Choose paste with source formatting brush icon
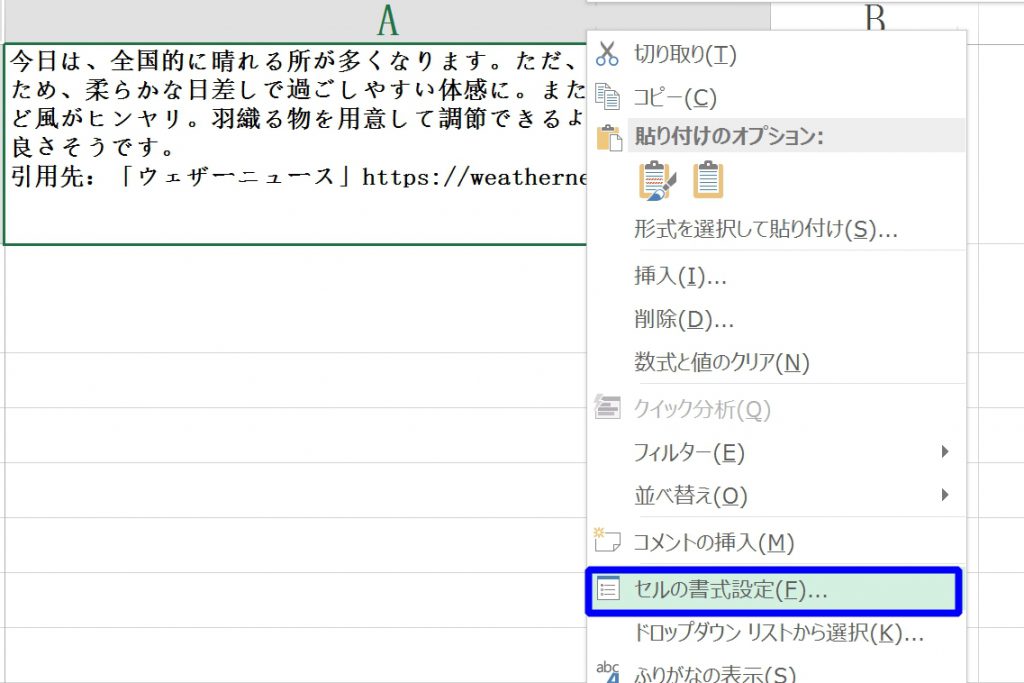This screenshot has width=1024, height=683. 656,180
